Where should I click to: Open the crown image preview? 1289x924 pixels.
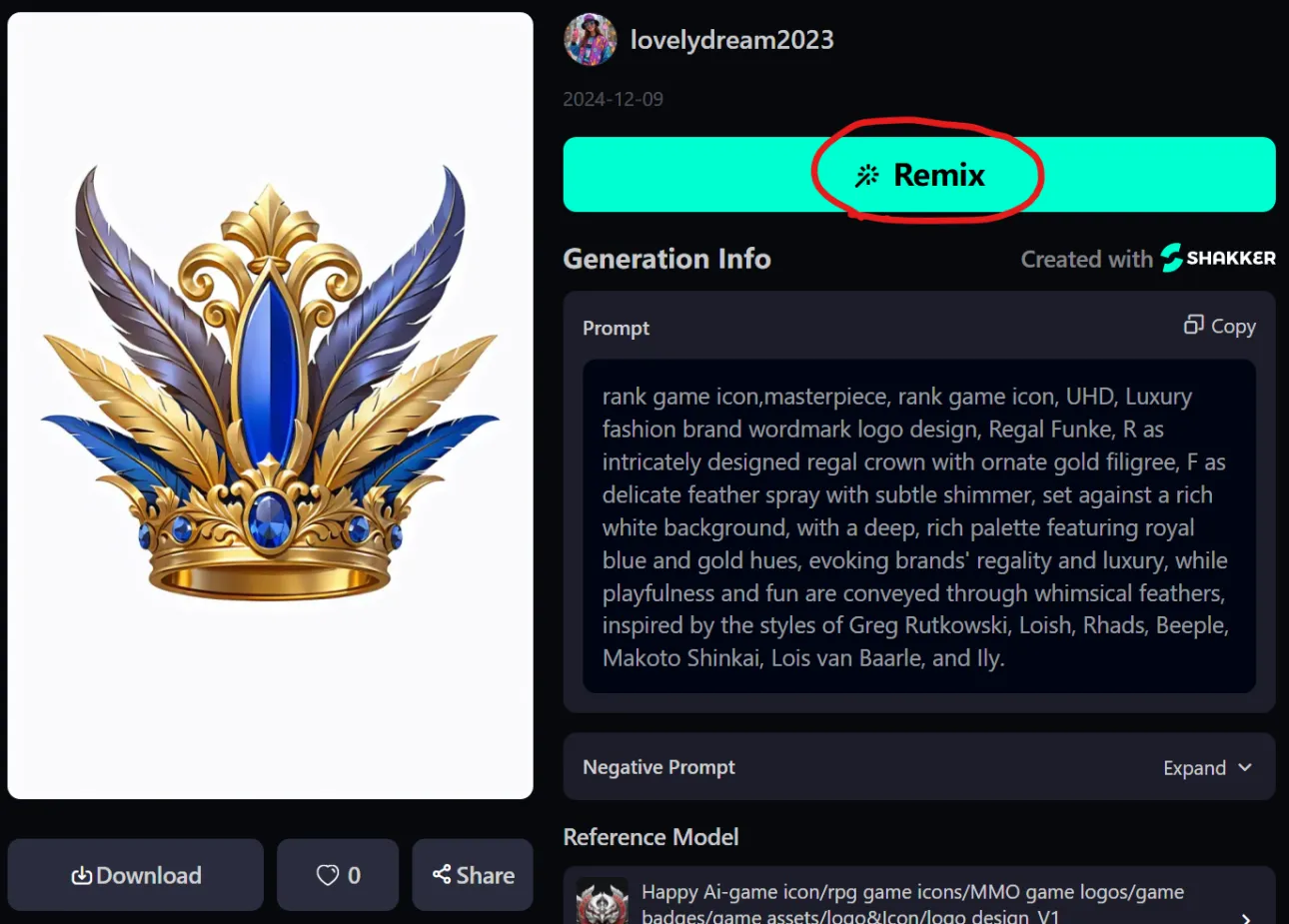pyautogui.click(x=270, y=406)
